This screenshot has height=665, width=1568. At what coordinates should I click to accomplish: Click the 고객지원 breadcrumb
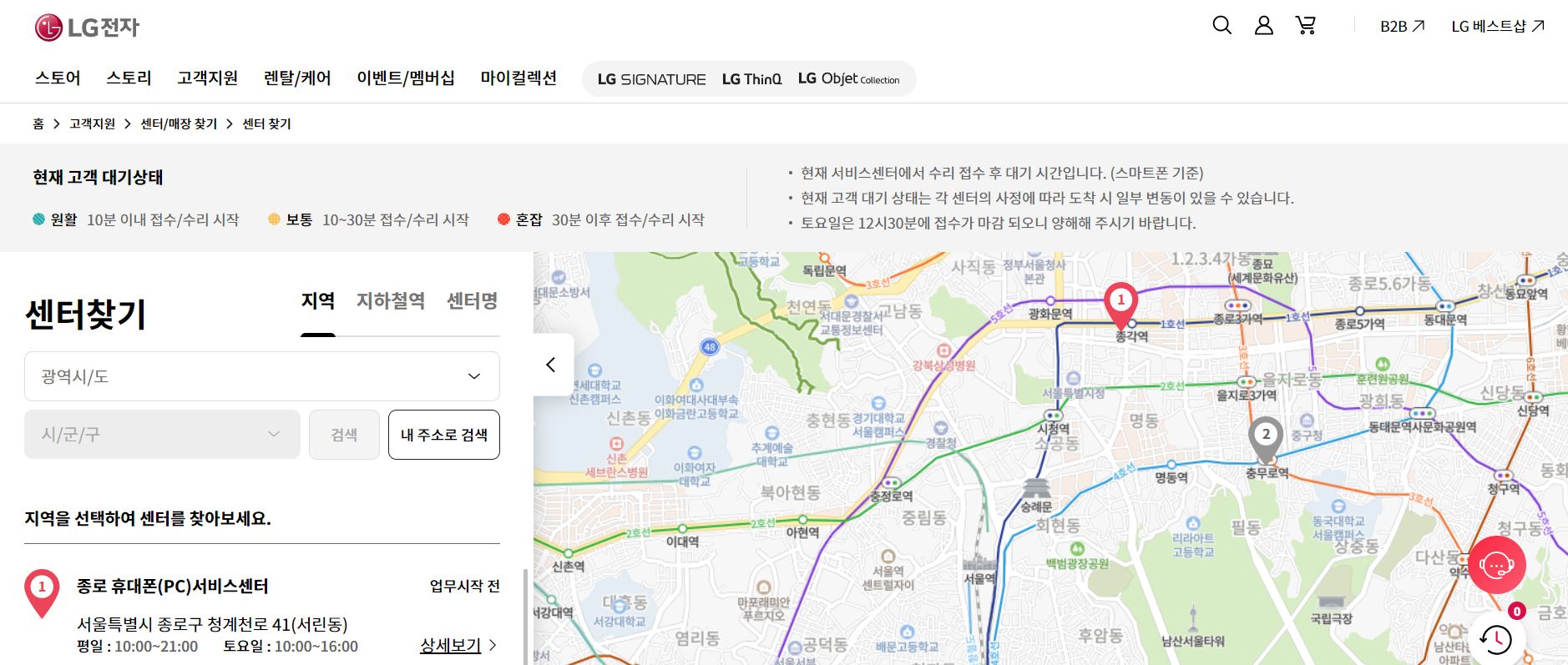pos(92,123)
